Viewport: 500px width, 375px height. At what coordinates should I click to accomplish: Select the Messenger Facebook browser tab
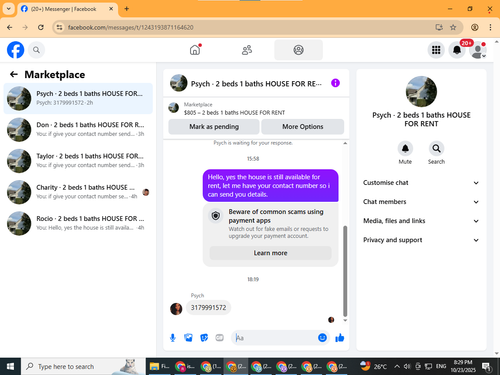(67, 9)
